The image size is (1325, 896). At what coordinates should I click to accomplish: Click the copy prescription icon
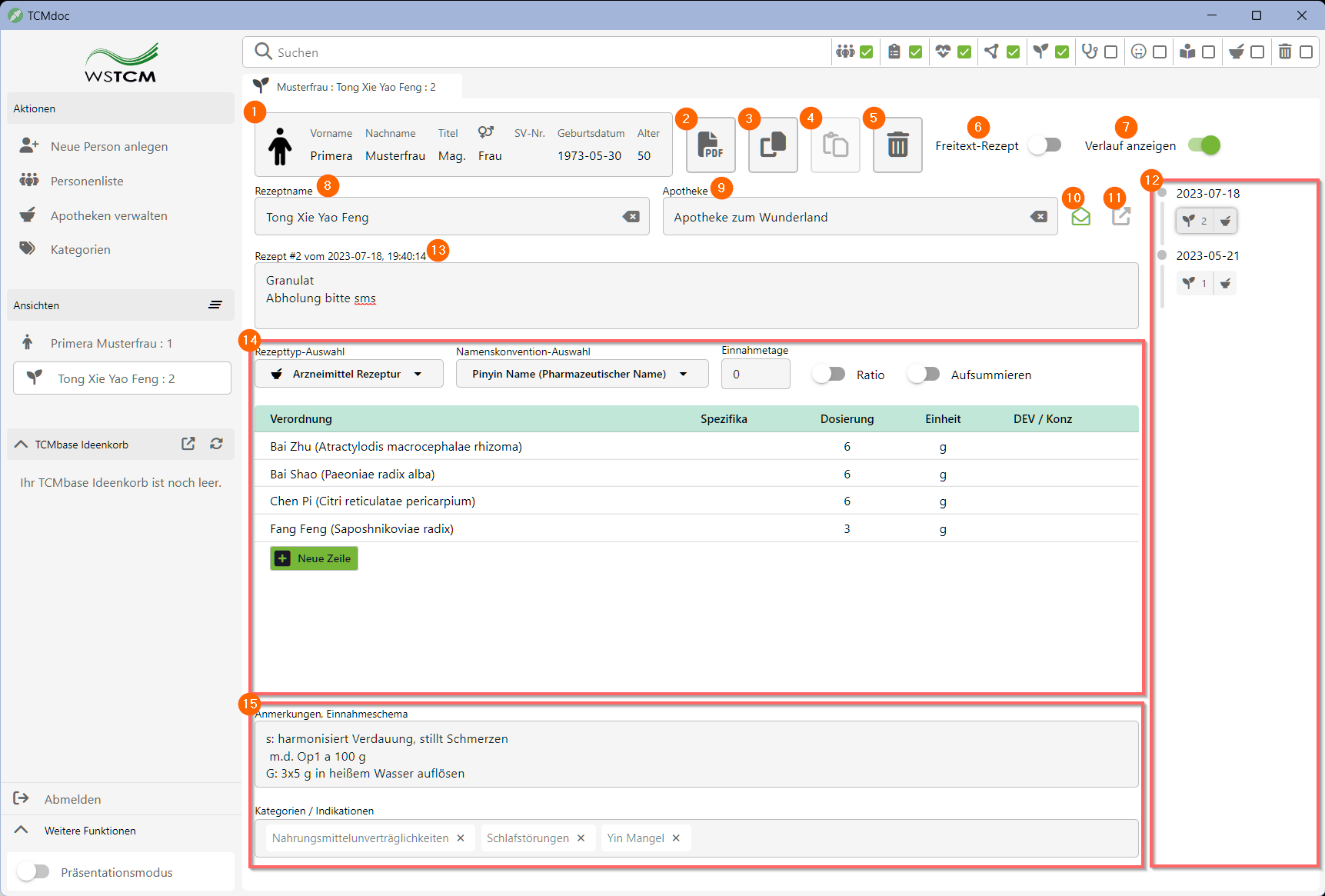pyautogui.click(x=772, y=145)
